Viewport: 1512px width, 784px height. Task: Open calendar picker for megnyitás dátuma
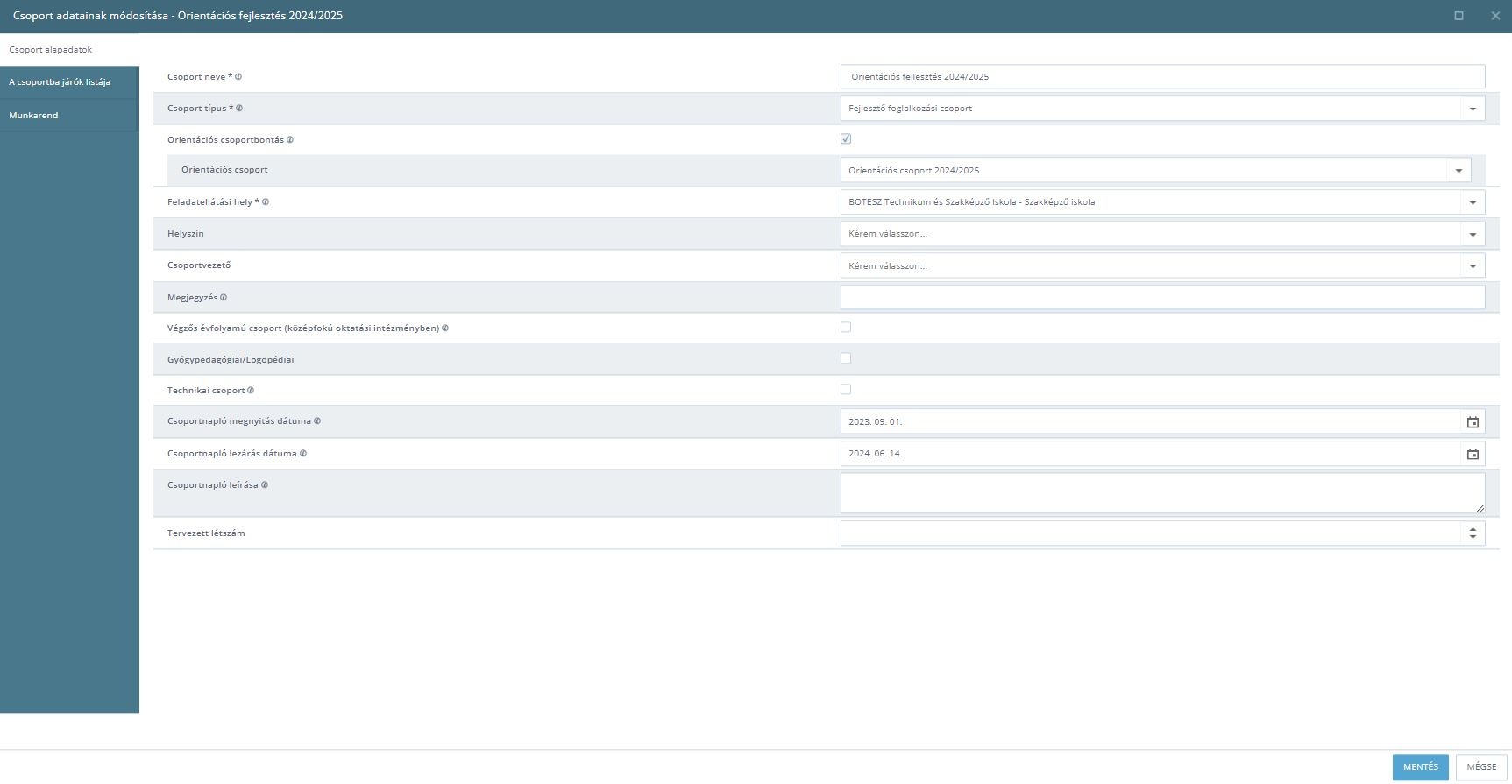(x=1473, y=422)
